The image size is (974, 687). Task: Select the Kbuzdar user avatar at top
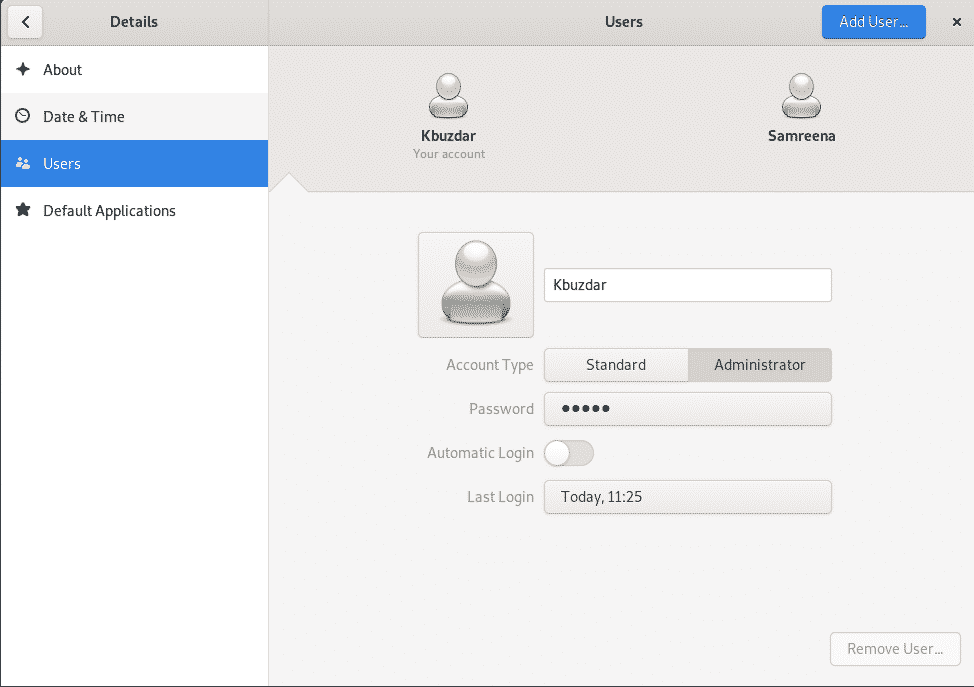click(x=448, y=97)
